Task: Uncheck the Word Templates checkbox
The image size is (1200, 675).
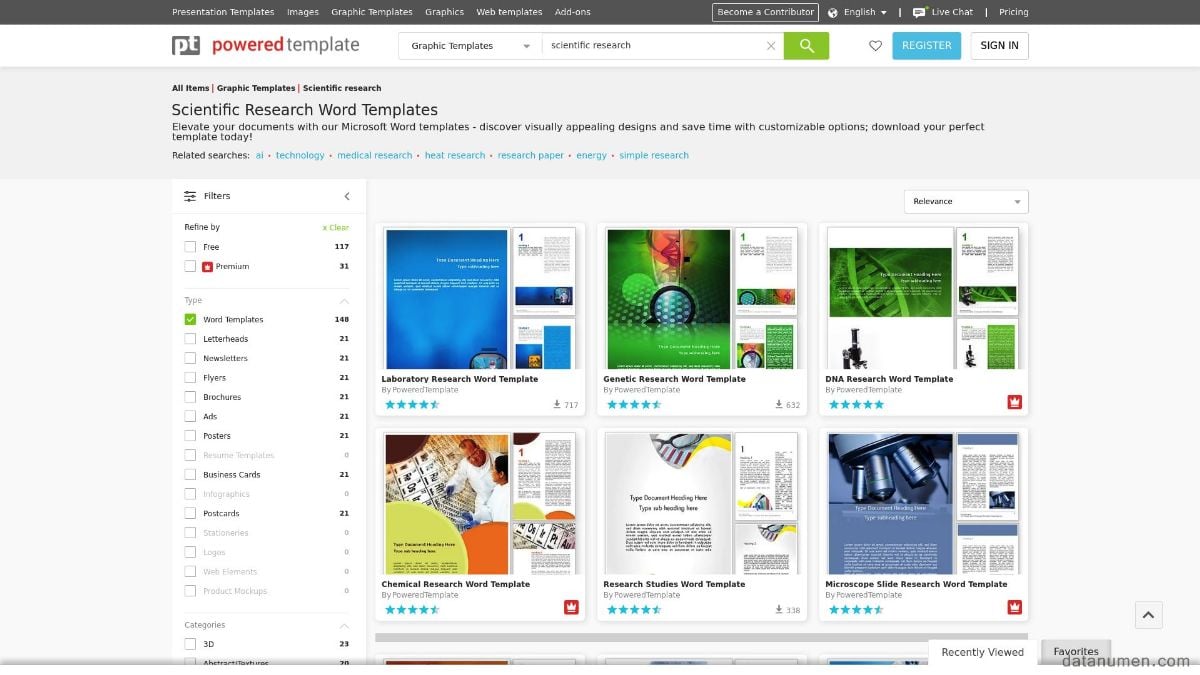Action: tap(190, 320)
